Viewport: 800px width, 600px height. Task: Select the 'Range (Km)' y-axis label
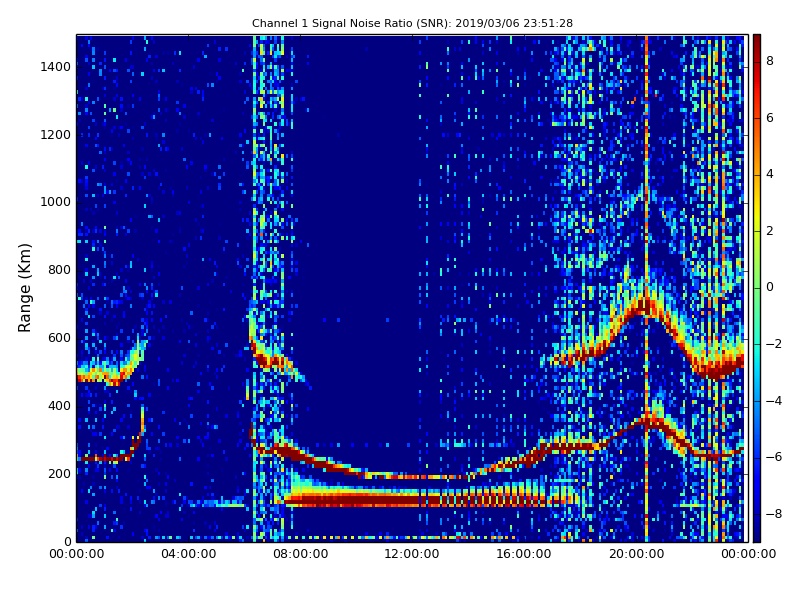coord(24,288)
